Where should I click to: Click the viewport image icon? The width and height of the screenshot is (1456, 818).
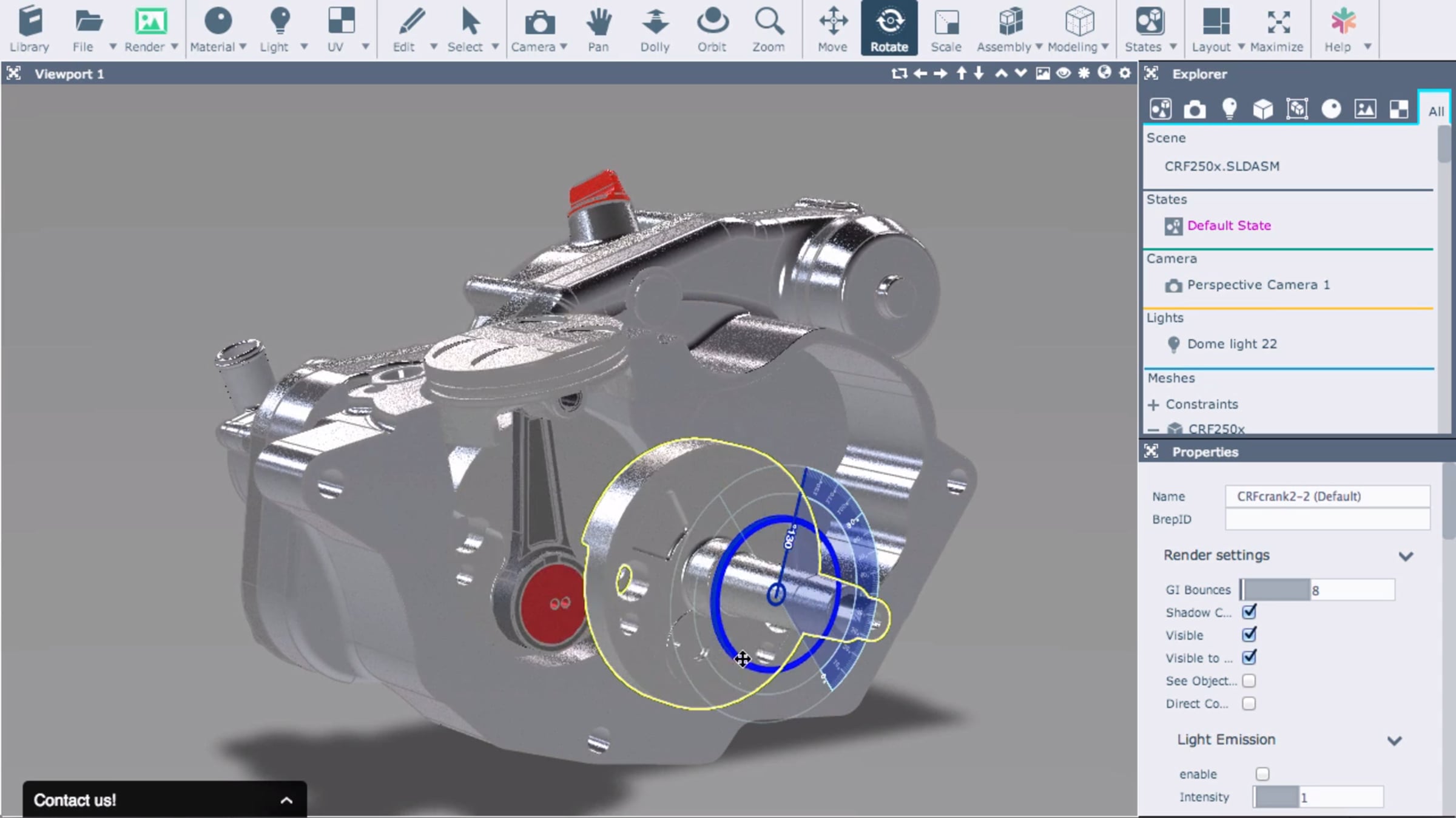[x=1043, y=73]
